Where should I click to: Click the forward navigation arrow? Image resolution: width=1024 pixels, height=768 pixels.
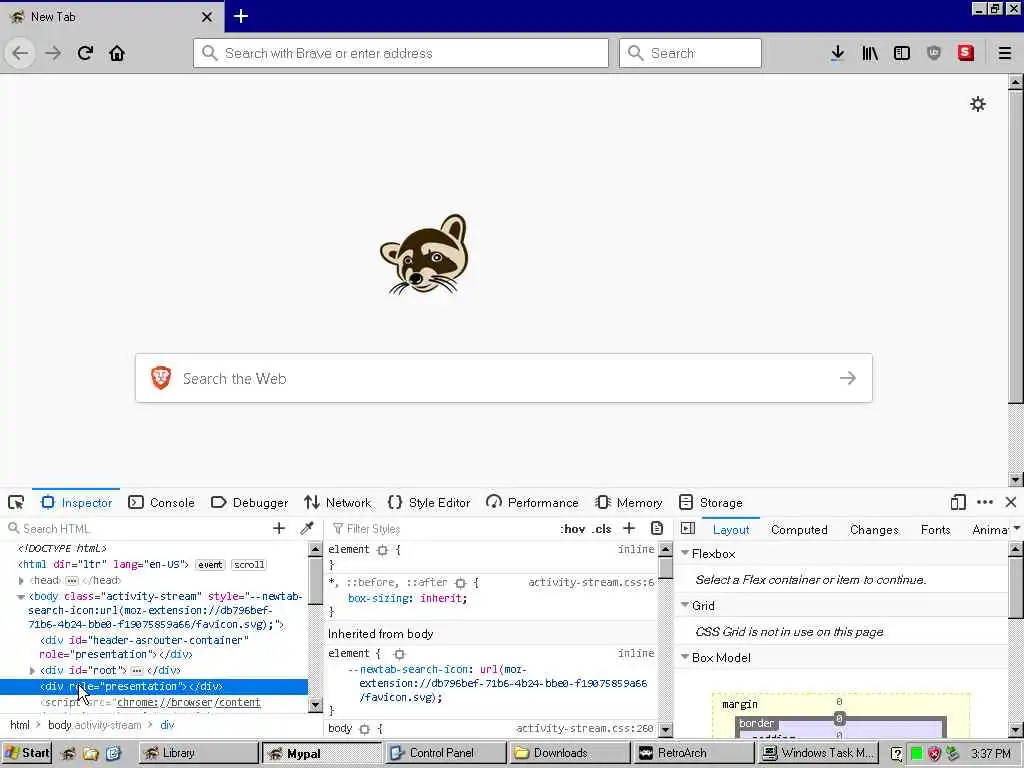click(53, 53)
